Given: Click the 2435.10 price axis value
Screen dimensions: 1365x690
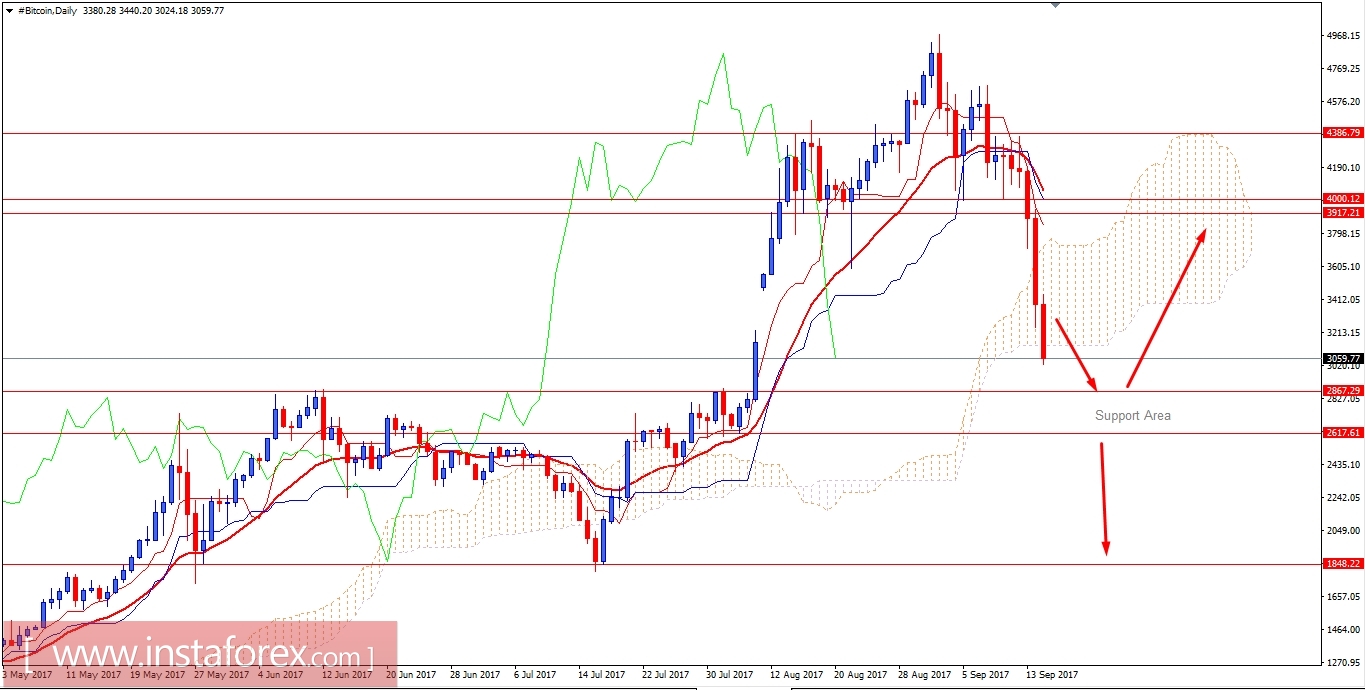Looking at the screenshot, I should (1343, 465).
